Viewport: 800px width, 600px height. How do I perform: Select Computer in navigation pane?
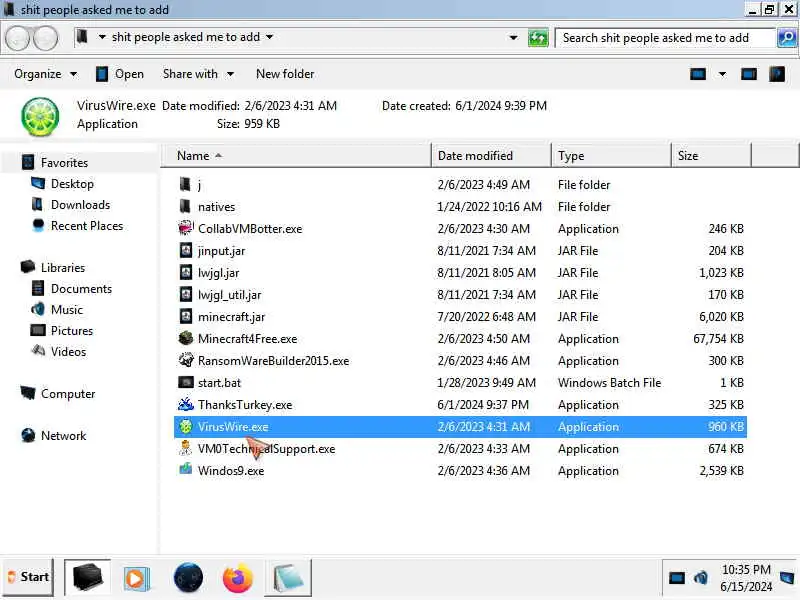pyautogui.click(x=68, y=393)
